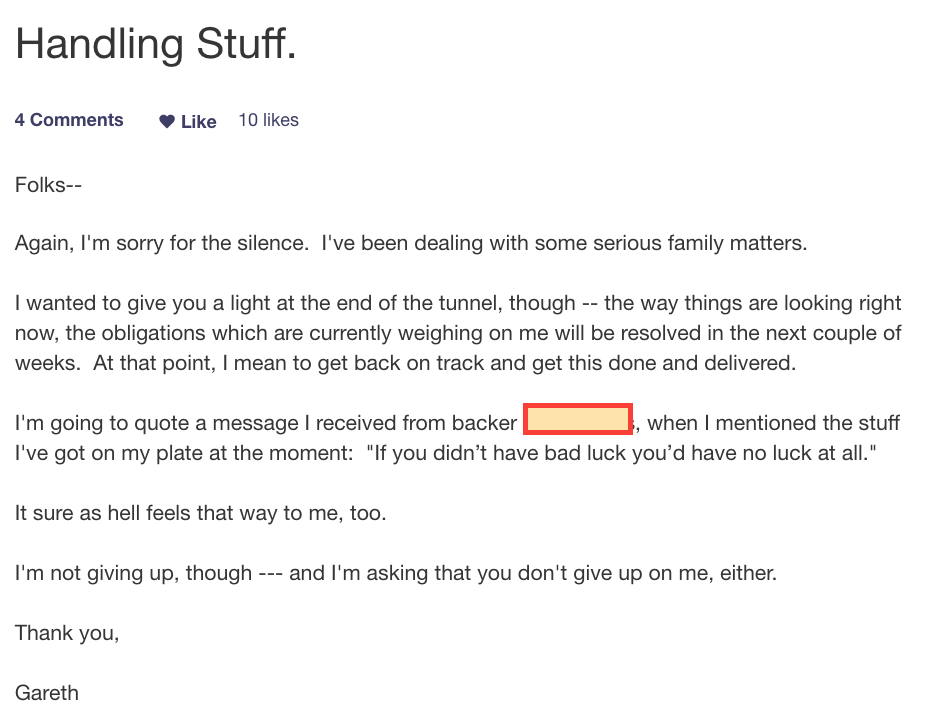Click the words don't give up on me, either
The image size is (932, 710).
coord(647,573)
